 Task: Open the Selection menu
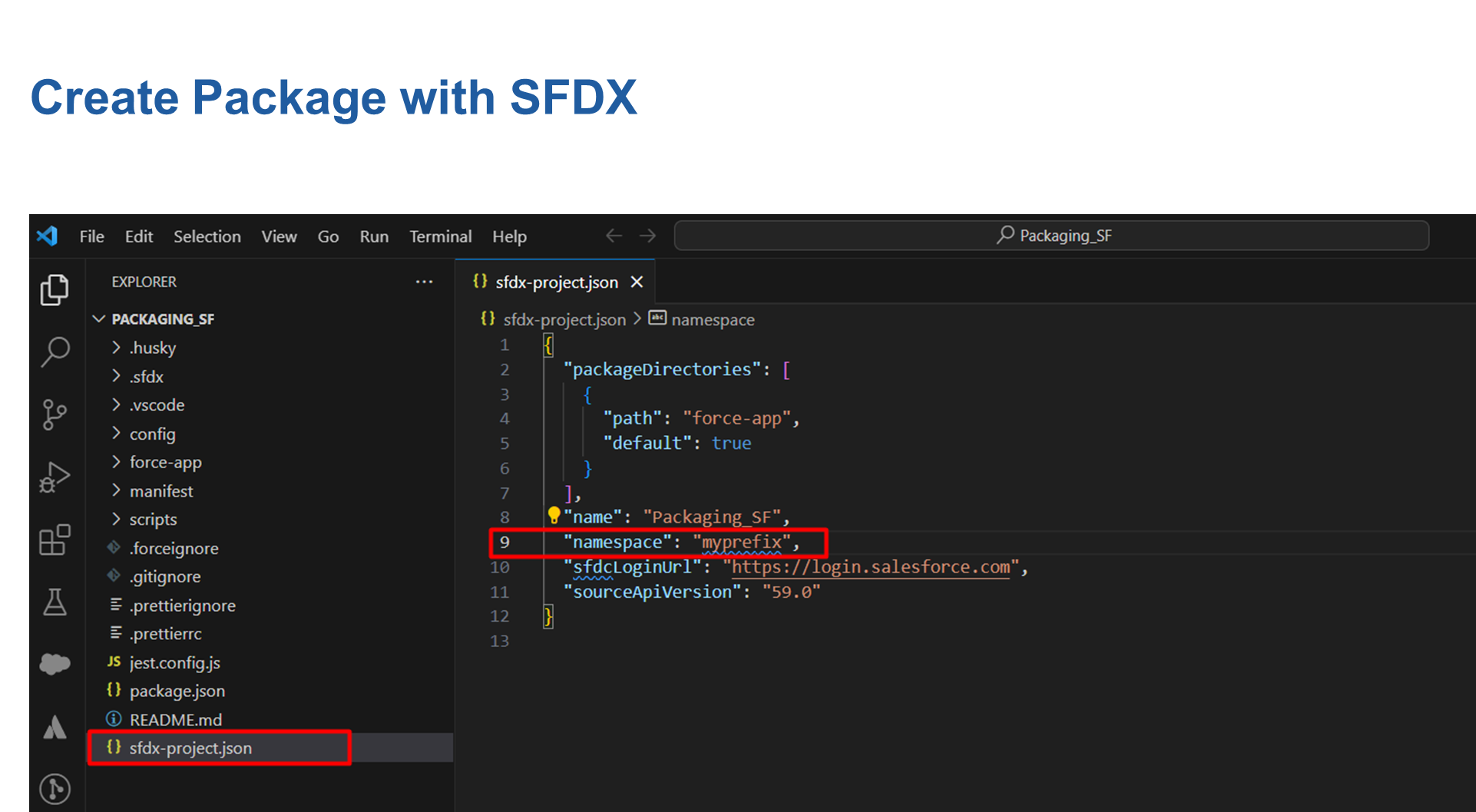[207, 236]
